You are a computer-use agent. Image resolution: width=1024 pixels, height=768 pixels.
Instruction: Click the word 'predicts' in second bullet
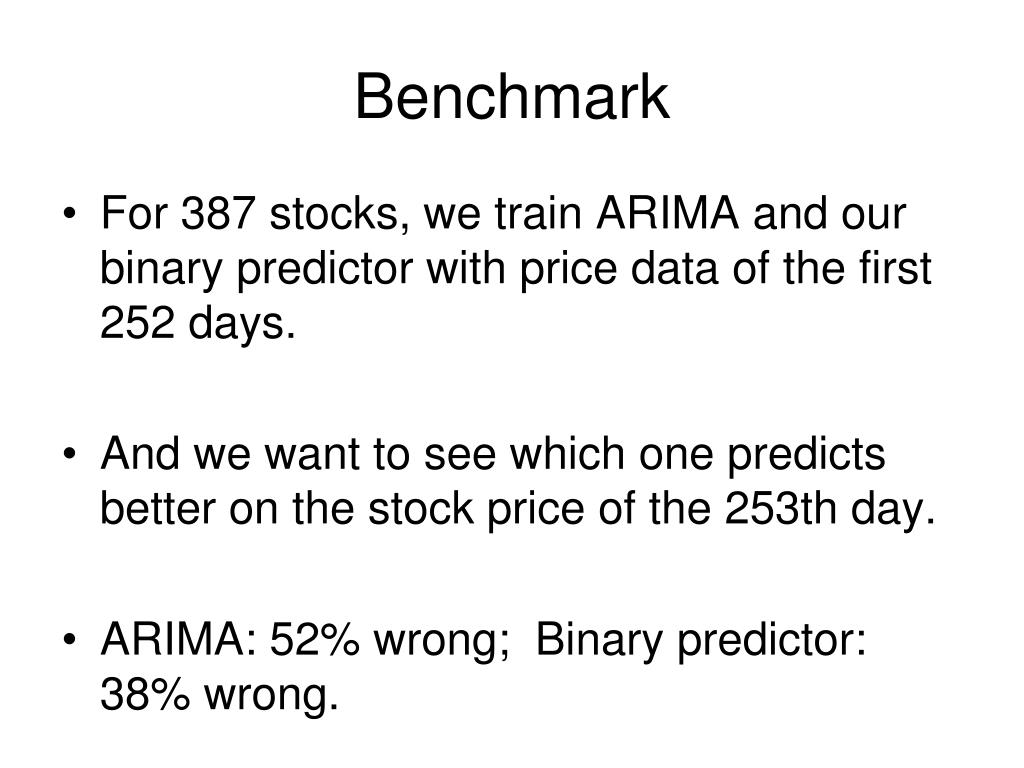coord(807,455)
